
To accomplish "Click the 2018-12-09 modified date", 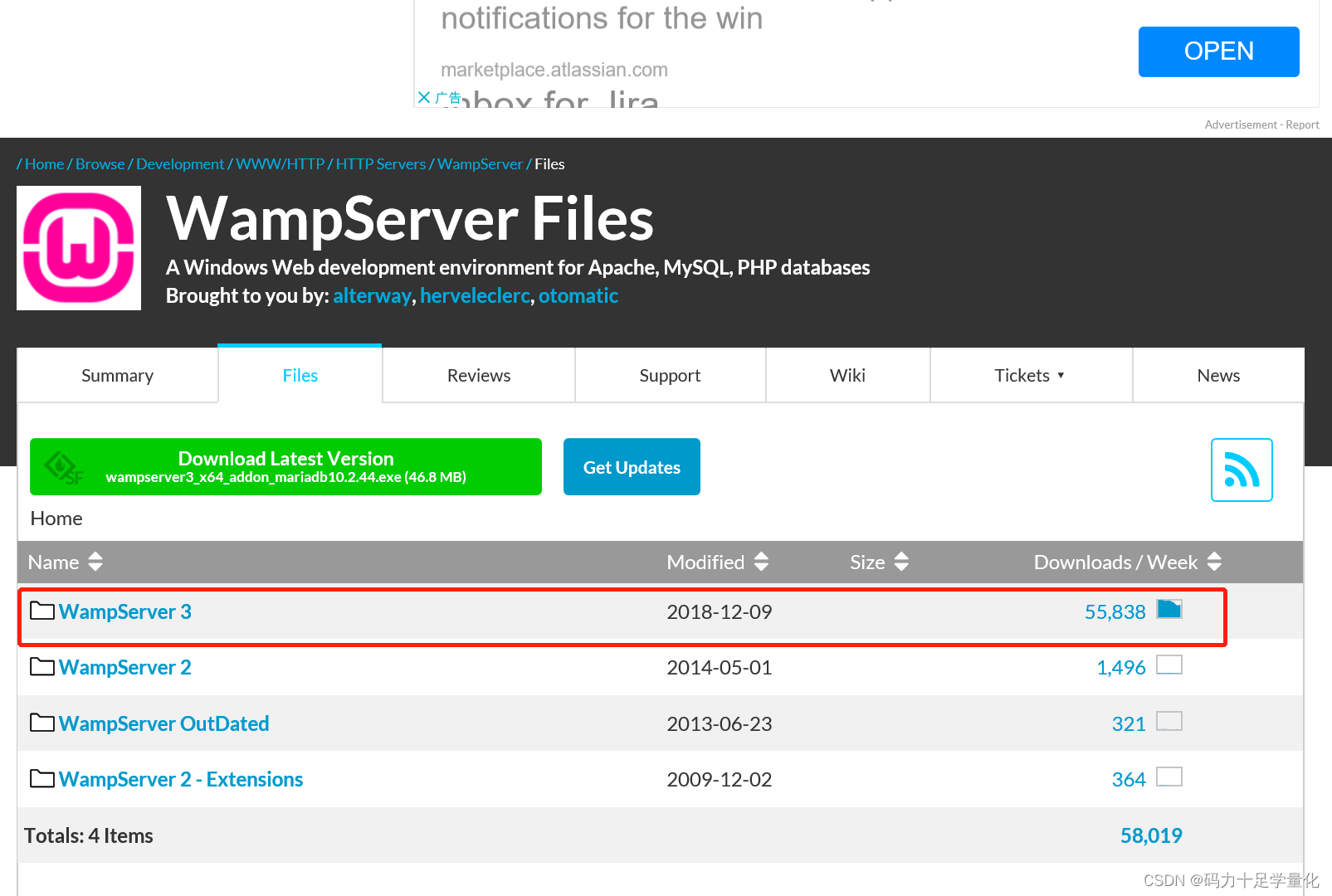I will pyautogui.click(x=720, y=611).
